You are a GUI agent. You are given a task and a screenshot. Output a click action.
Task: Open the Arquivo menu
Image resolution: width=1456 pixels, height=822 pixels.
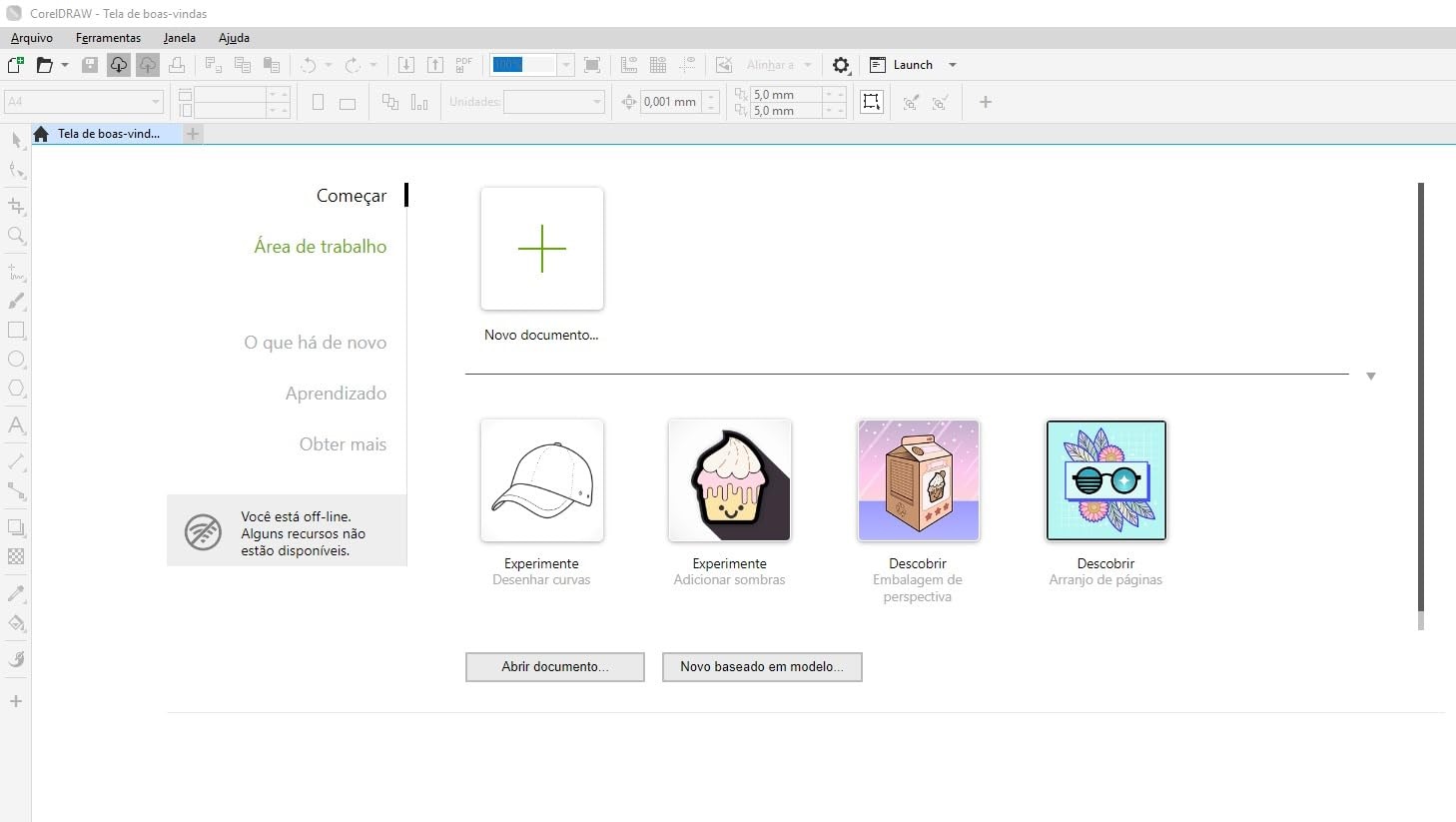[32, 38]
